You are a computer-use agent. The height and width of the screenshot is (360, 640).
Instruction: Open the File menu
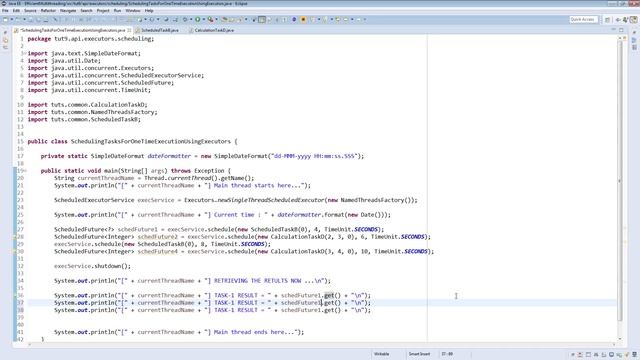[5, 11]
